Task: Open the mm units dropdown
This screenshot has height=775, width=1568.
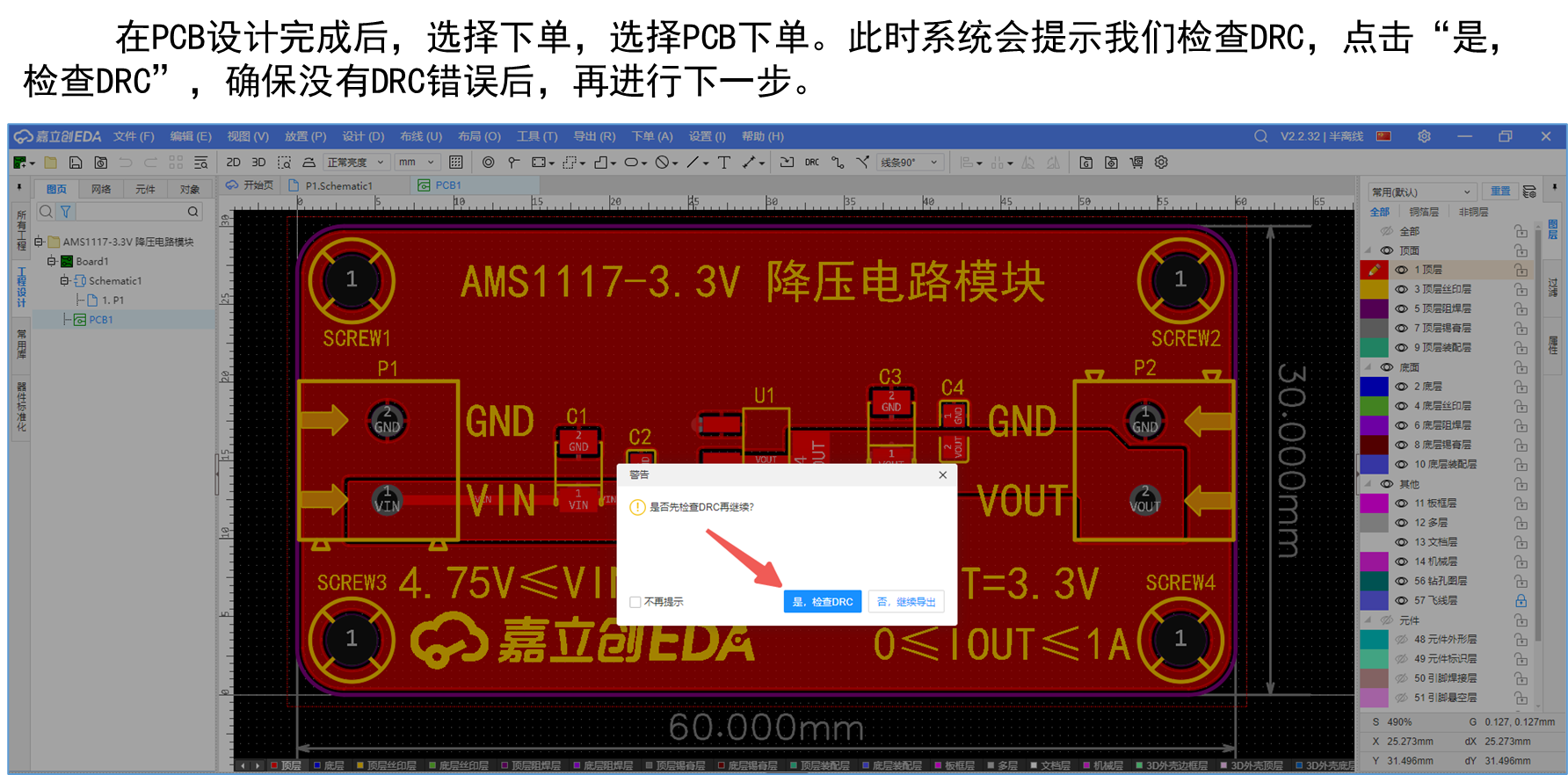Action: click(x=416, y=163)
